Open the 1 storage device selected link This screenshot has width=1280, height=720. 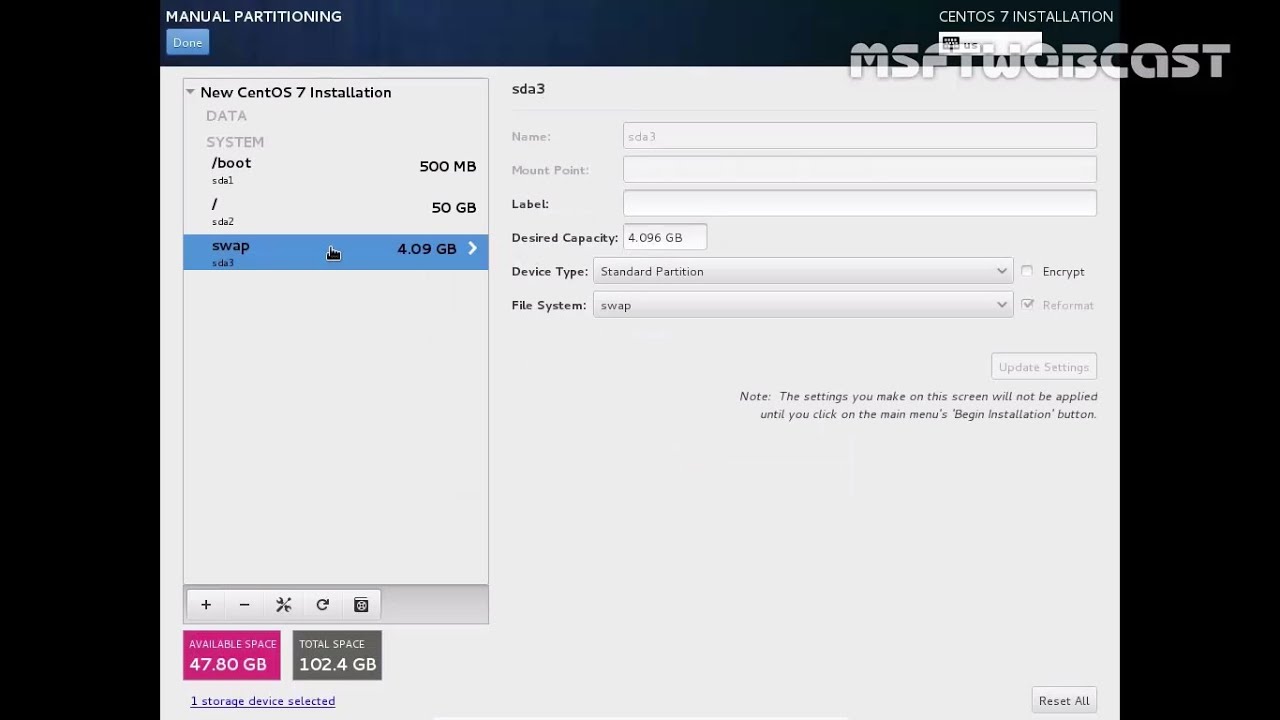coord(263,701)
